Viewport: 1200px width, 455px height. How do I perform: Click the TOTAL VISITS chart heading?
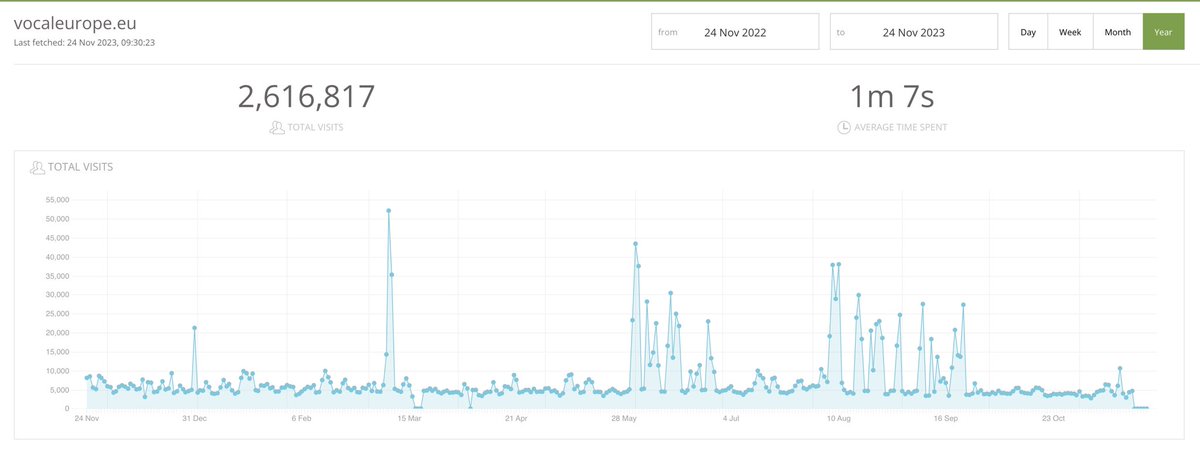(x=81, y=167)
